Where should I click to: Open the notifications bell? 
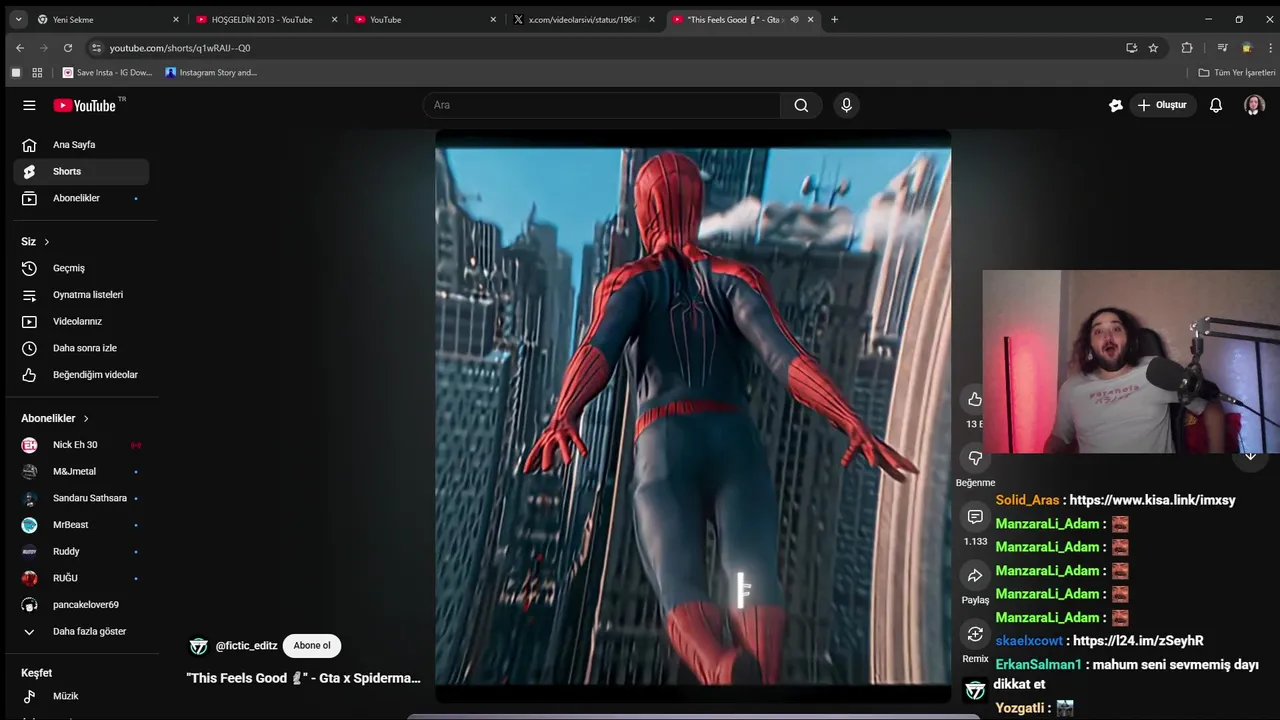[1216, 105]
